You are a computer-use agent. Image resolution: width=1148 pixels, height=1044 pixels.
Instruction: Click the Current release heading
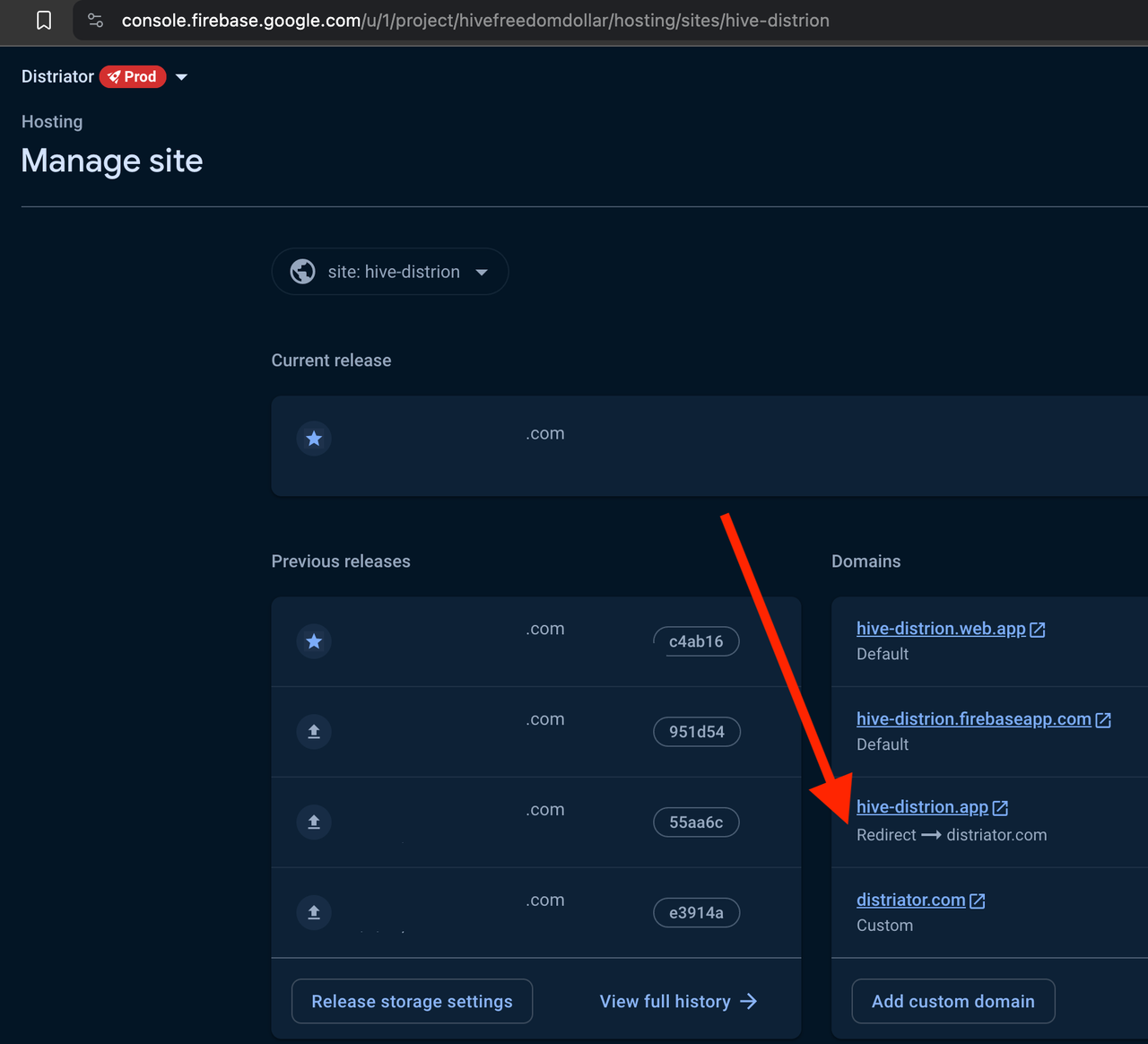pyautogui.click(x=332, y=361)
